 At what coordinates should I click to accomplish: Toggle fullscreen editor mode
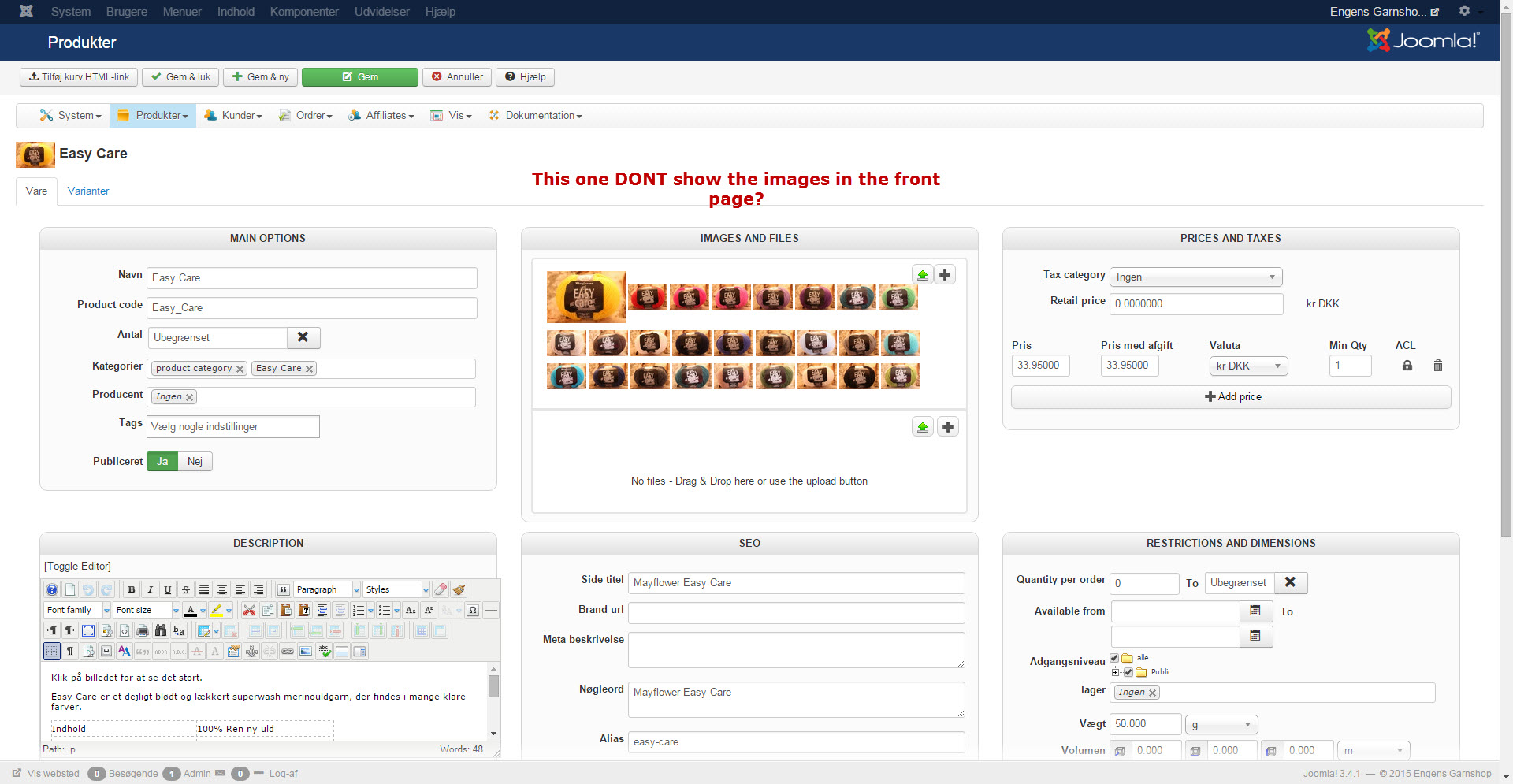click(88, 630)
